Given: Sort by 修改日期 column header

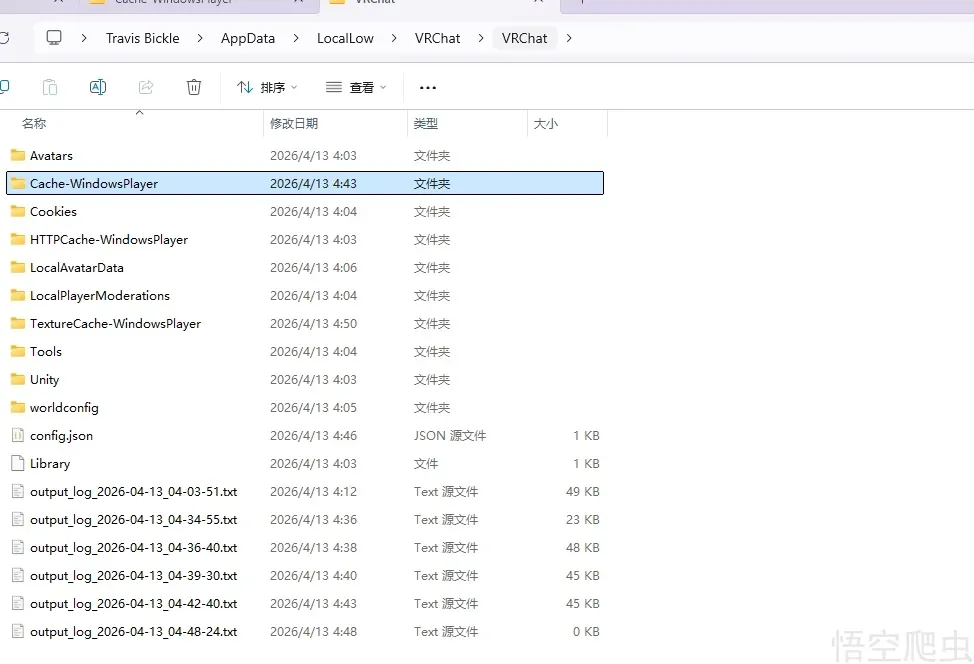Looking at the screenshot, I should 294,124.
